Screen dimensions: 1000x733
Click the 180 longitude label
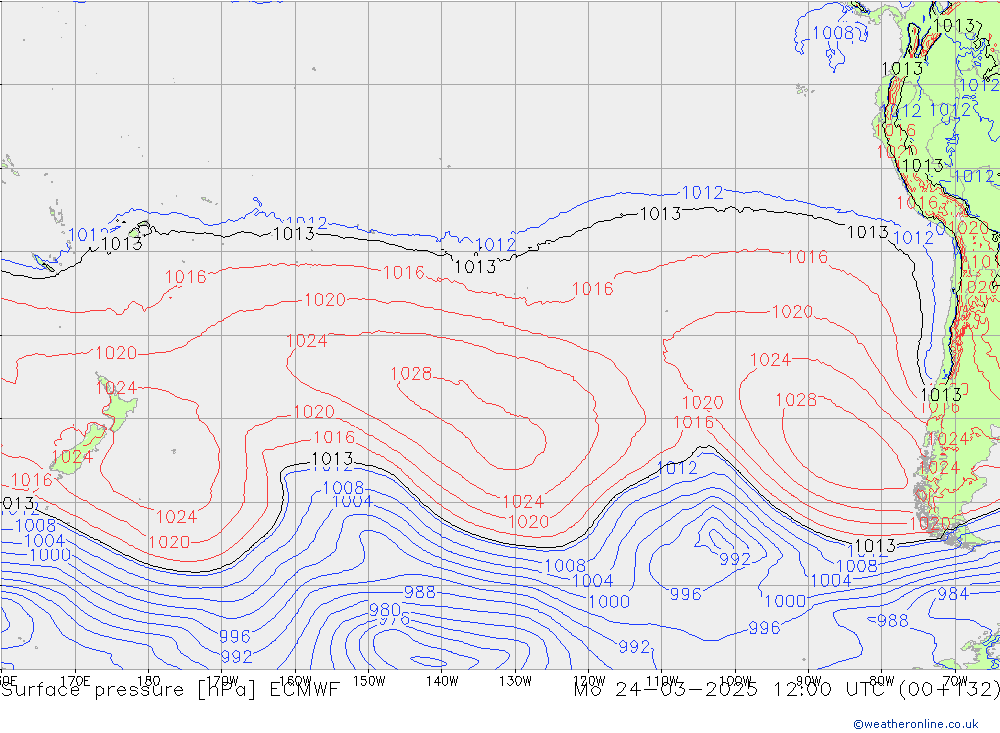tap(148, 681)
